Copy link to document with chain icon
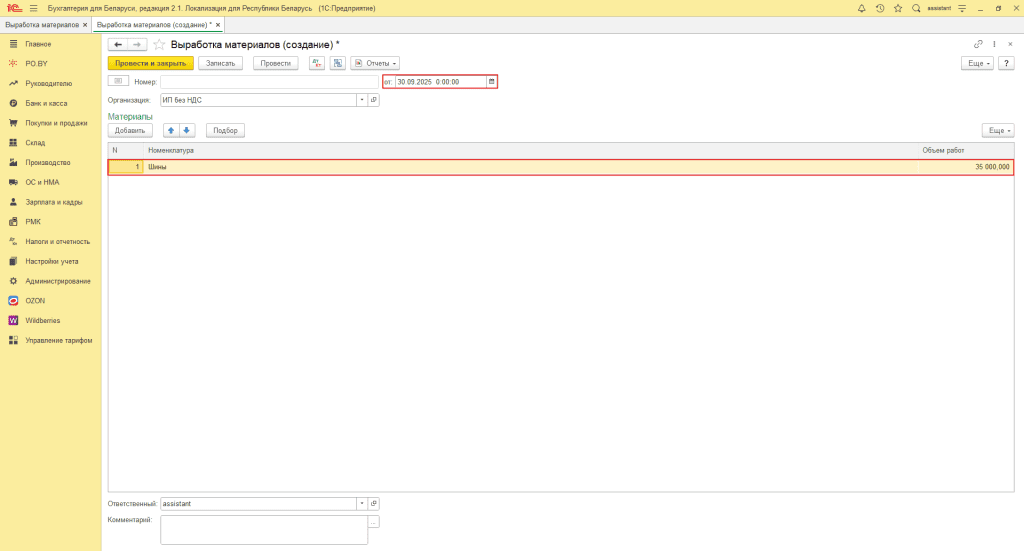This screenshot has width=1024, height=551. click(x=978, y=44)
